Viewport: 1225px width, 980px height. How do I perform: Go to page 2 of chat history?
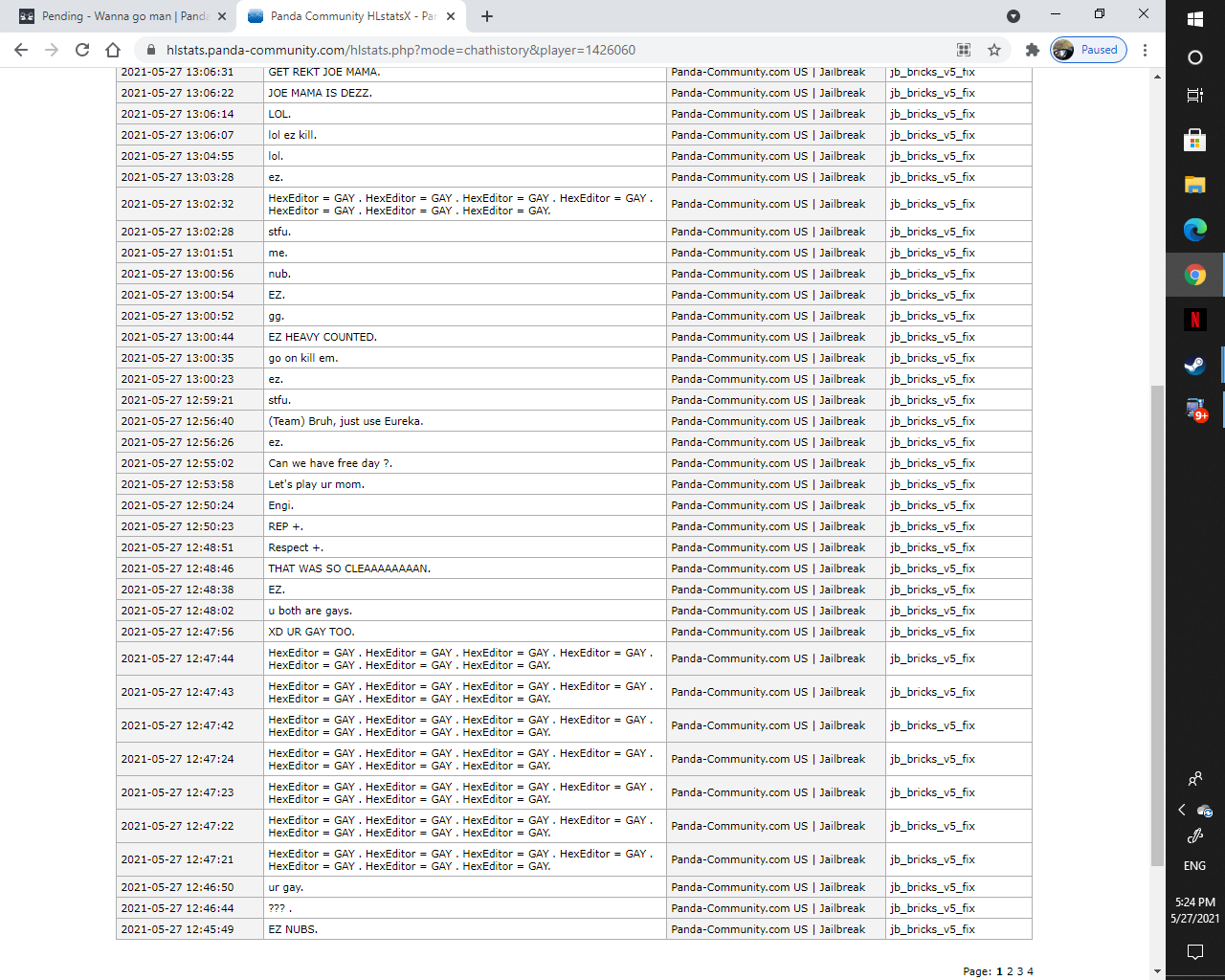pyautogui.click(x=1010, y=971)
